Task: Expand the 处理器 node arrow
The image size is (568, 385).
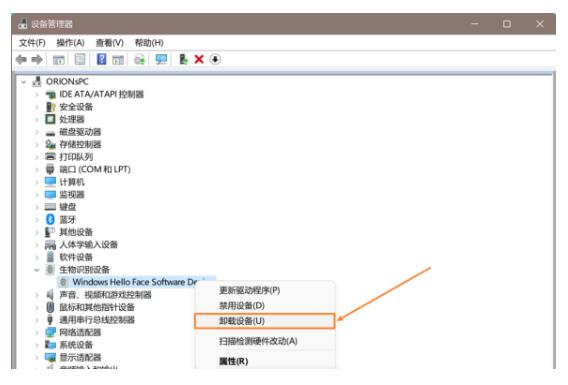Action: pos(37,119)
